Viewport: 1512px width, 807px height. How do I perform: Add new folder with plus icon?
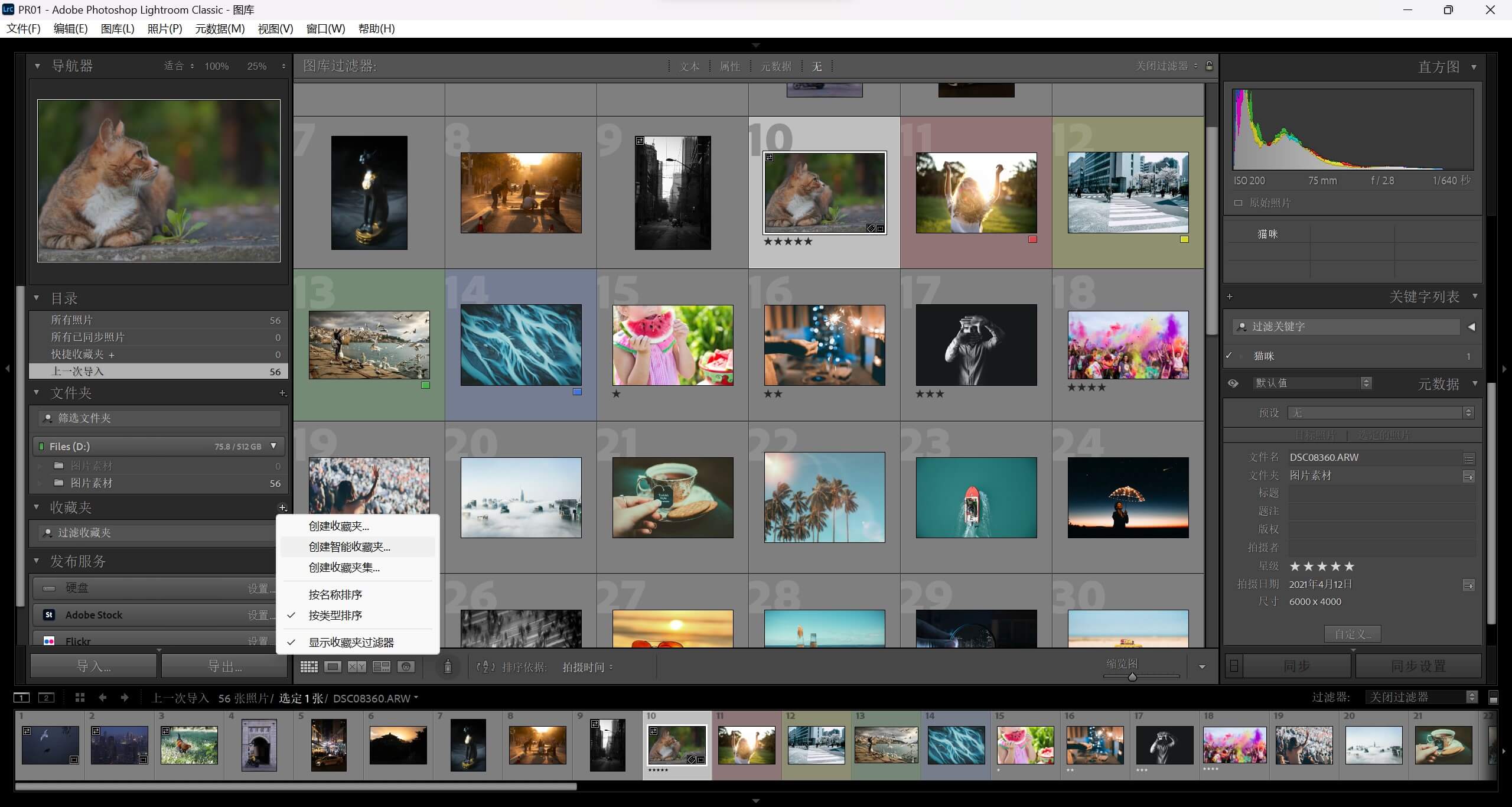[x=282, y=393]
